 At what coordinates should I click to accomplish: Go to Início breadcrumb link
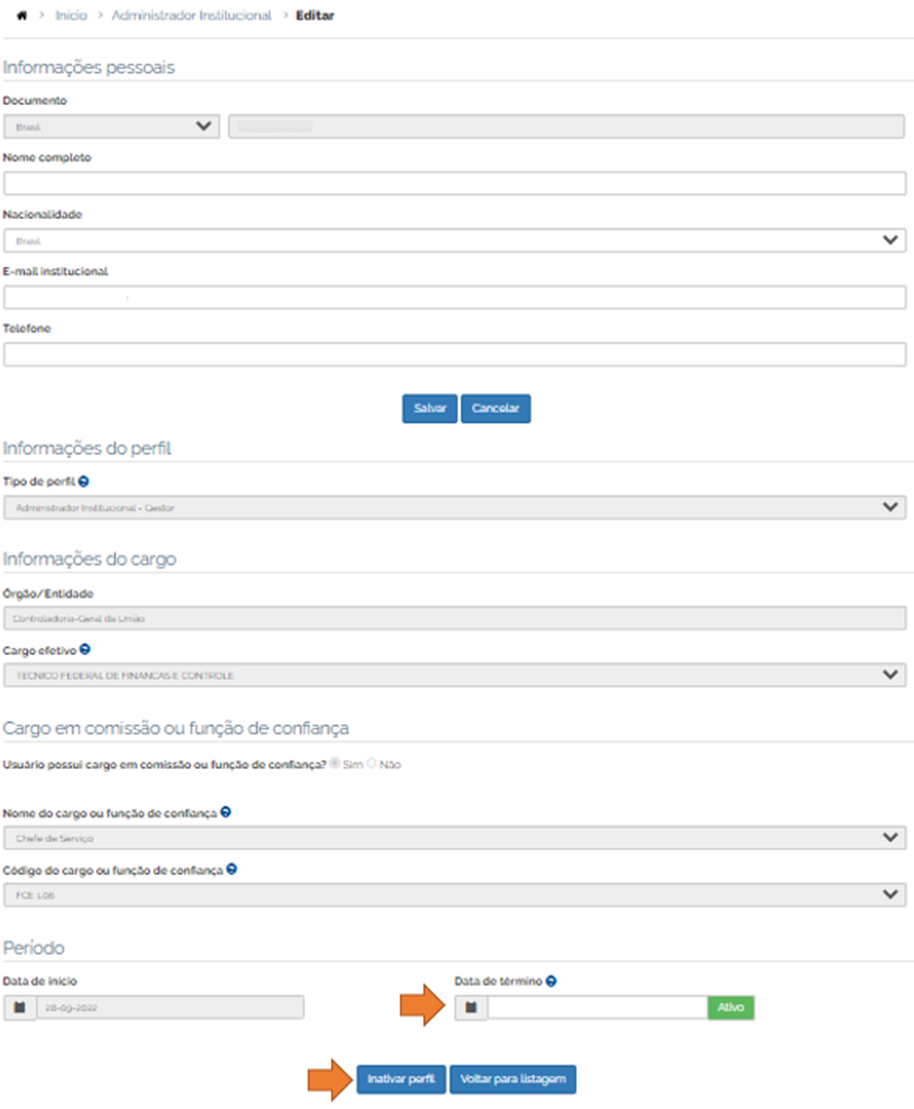coord(72,17)
